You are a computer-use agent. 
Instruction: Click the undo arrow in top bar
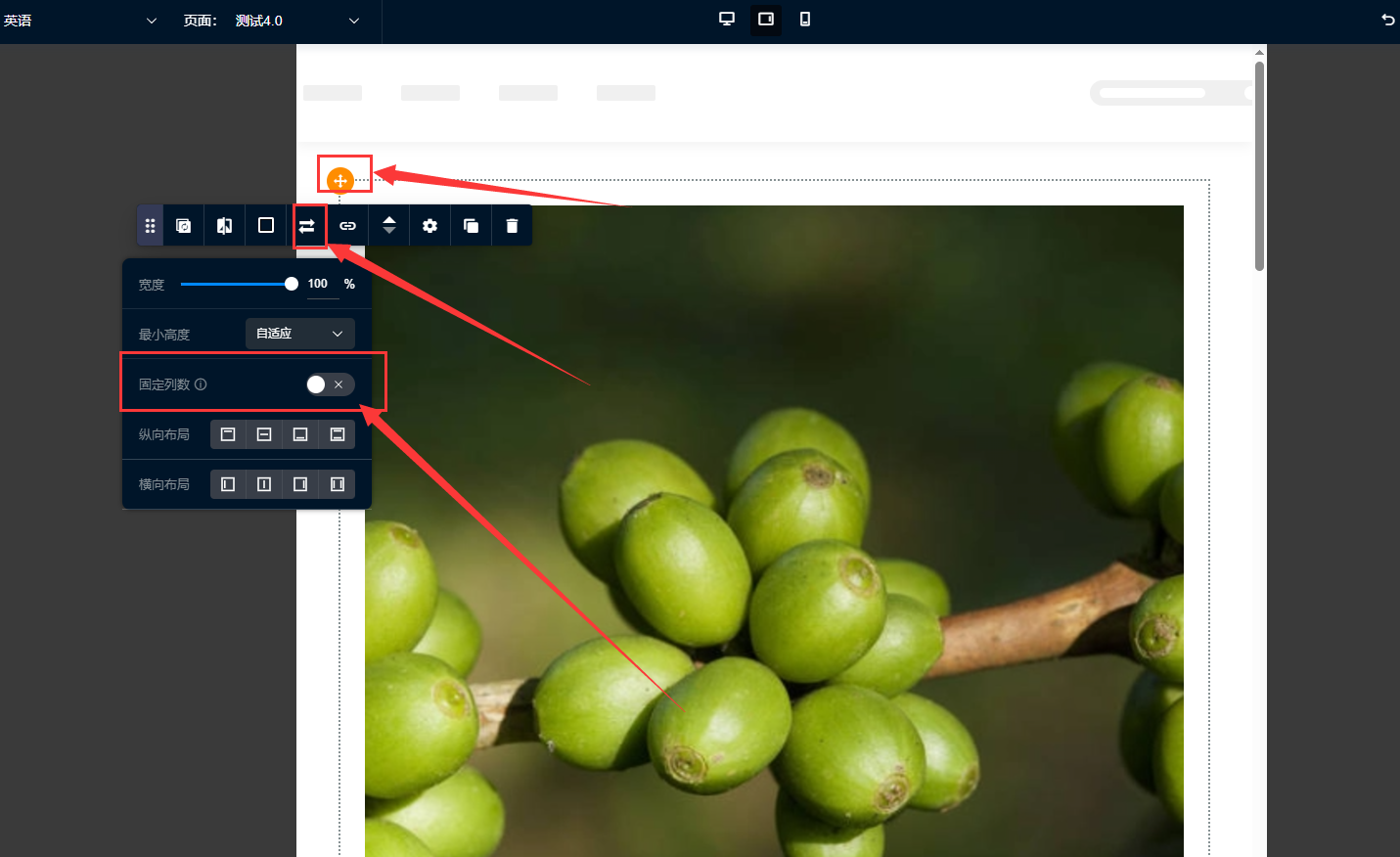coord(1387,20)
